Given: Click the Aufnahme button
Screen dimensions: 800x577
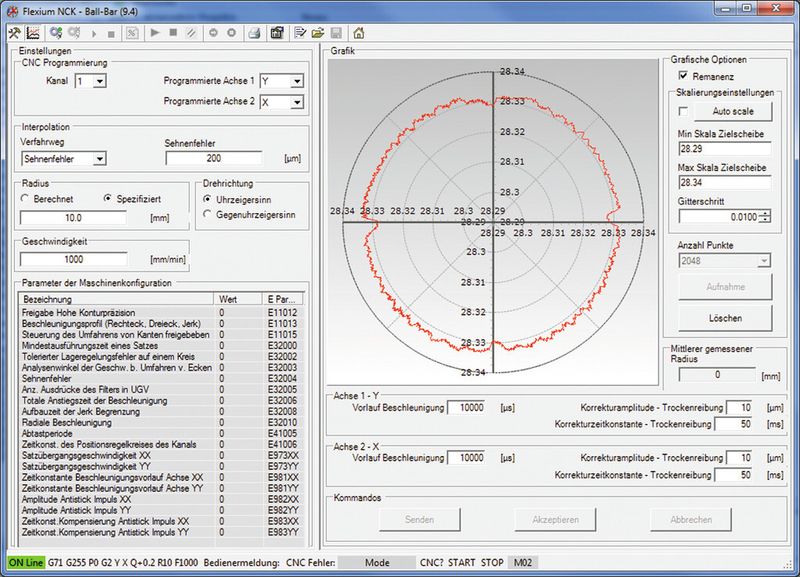Looking at the screenshot, I should click(x=725, y=287).
